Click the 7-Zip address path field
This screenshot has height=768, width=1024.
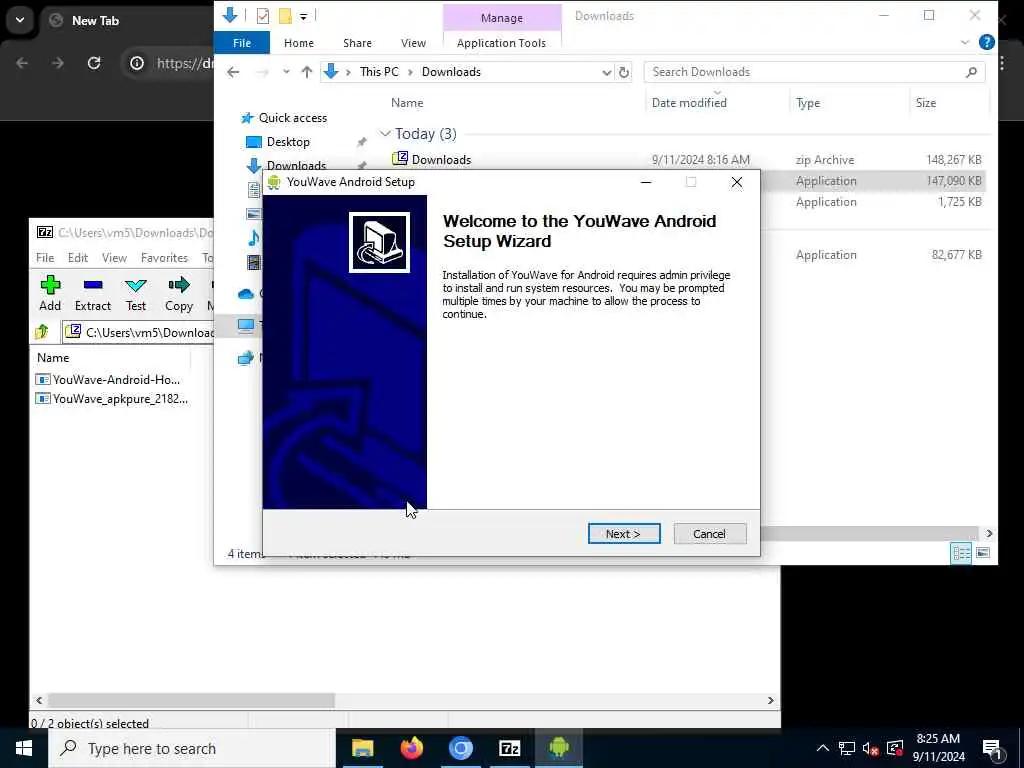(x=138, y=332)
